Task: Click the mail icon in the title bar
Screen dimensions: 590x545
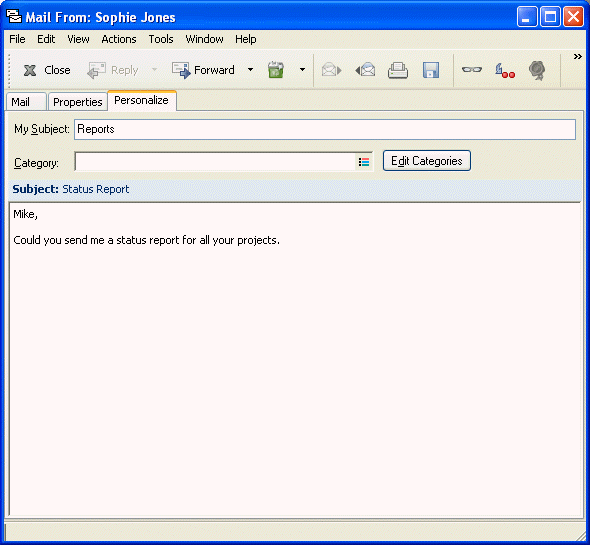Action: click(14, 17)
